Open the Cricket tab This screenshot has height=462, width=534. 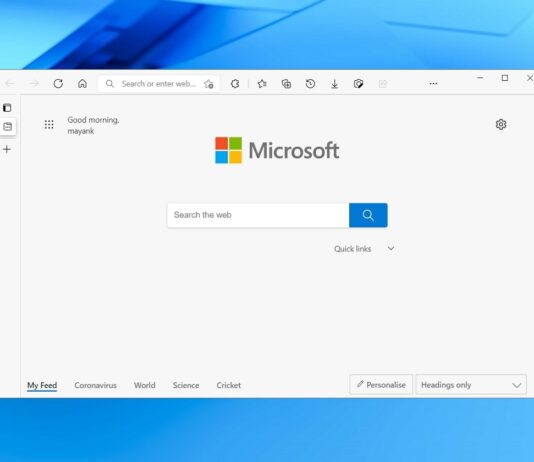pyautogui.click(x=229, y=385)
